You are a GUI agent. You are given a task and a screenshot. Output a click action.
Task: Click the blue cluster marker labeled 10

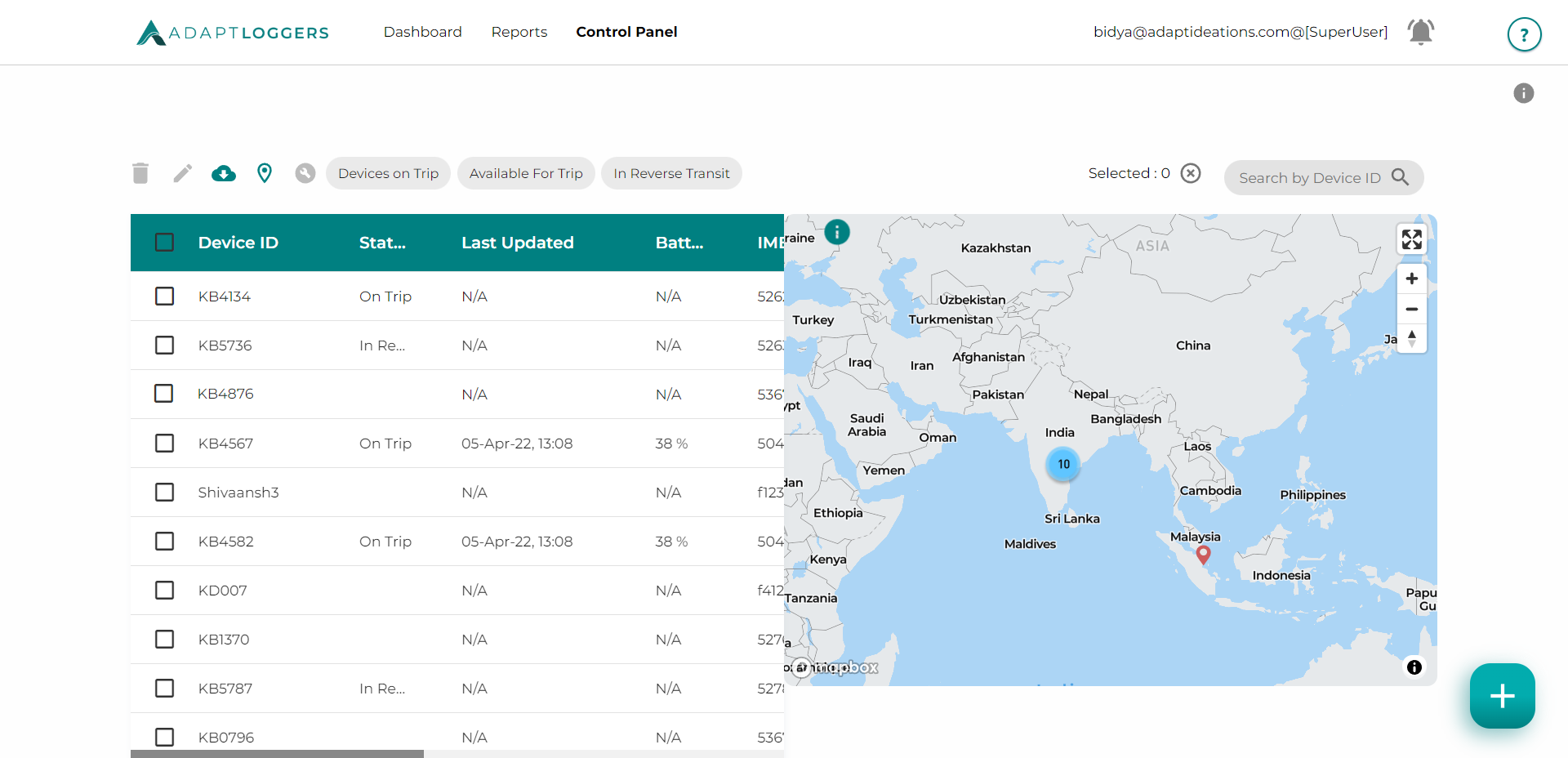[x=1063, y=464]
